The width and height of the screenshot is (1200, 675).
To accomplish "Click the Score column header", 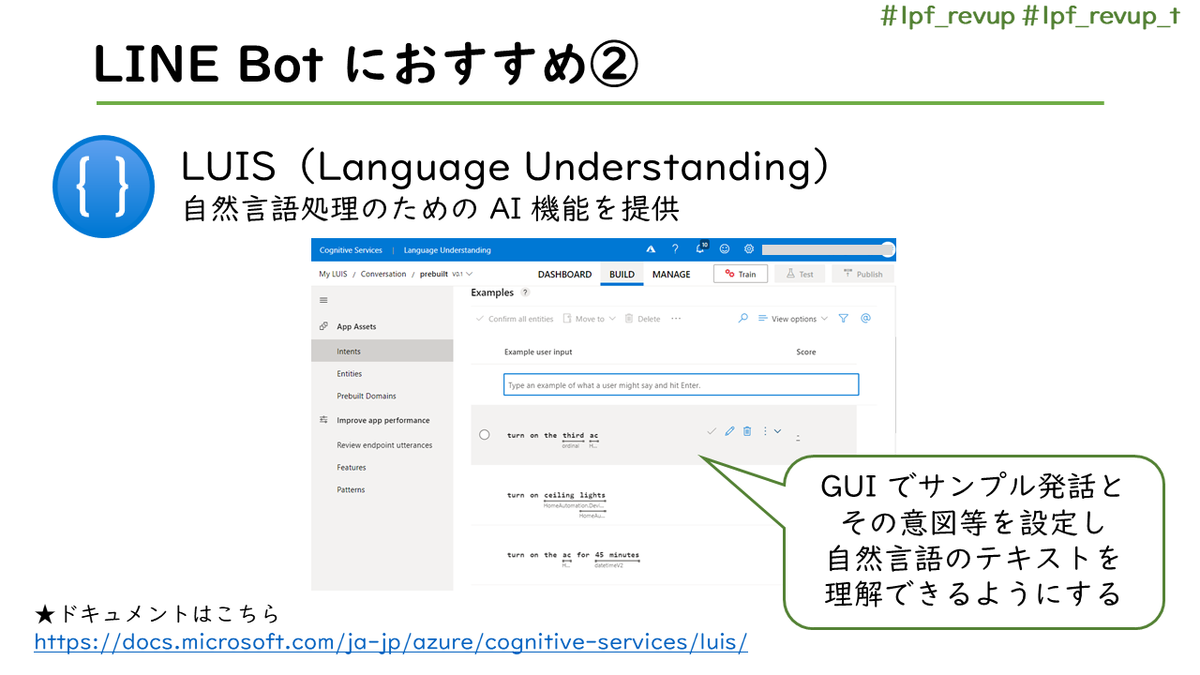I will (x=806, y=352).
